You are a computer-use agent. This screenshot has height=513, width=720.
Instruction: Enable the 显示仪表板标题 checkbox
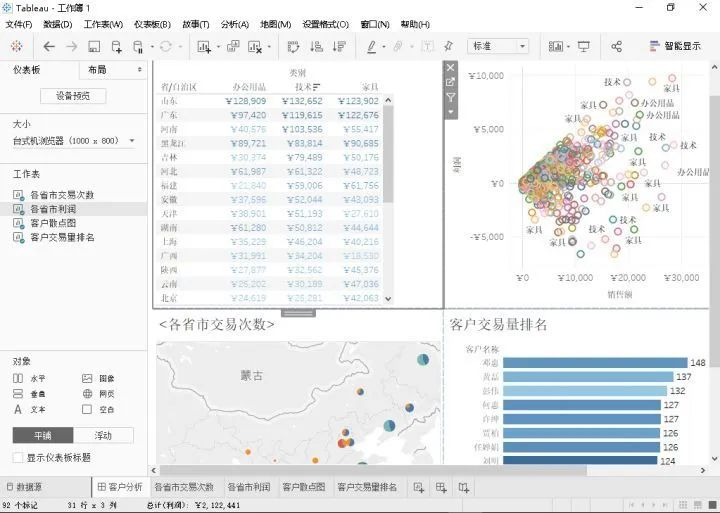click(x=18, y=457)
